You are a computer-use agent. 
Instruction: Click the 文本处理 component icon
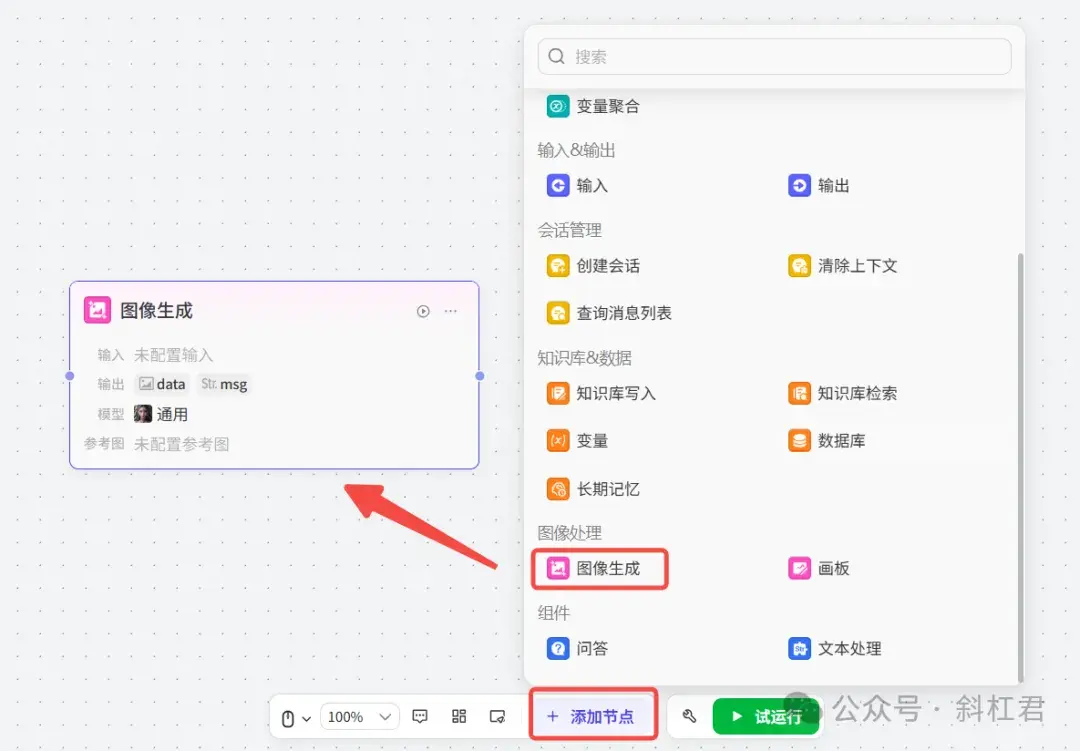pos(799,648)
